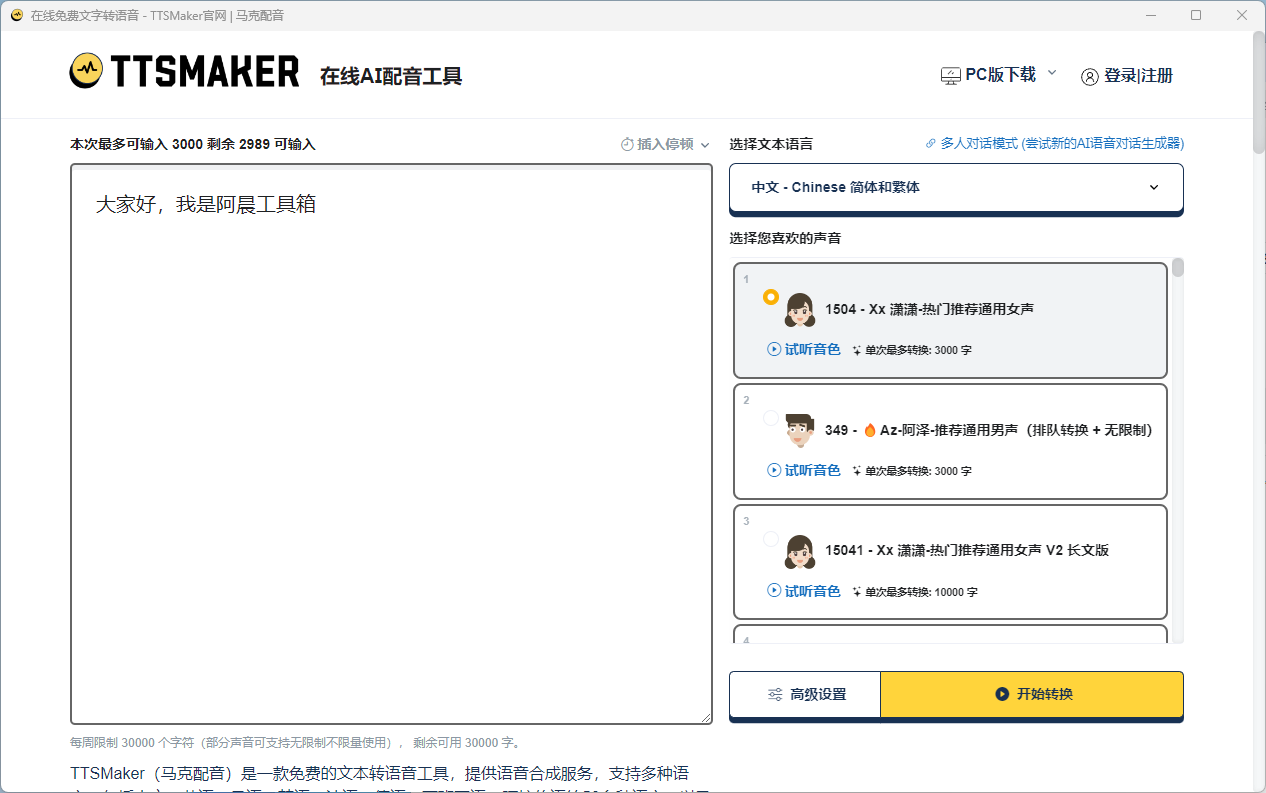Click the PC download monitor icon
Image resolution: width=1266 pixels, height=793 pixels.
[950, 76]
